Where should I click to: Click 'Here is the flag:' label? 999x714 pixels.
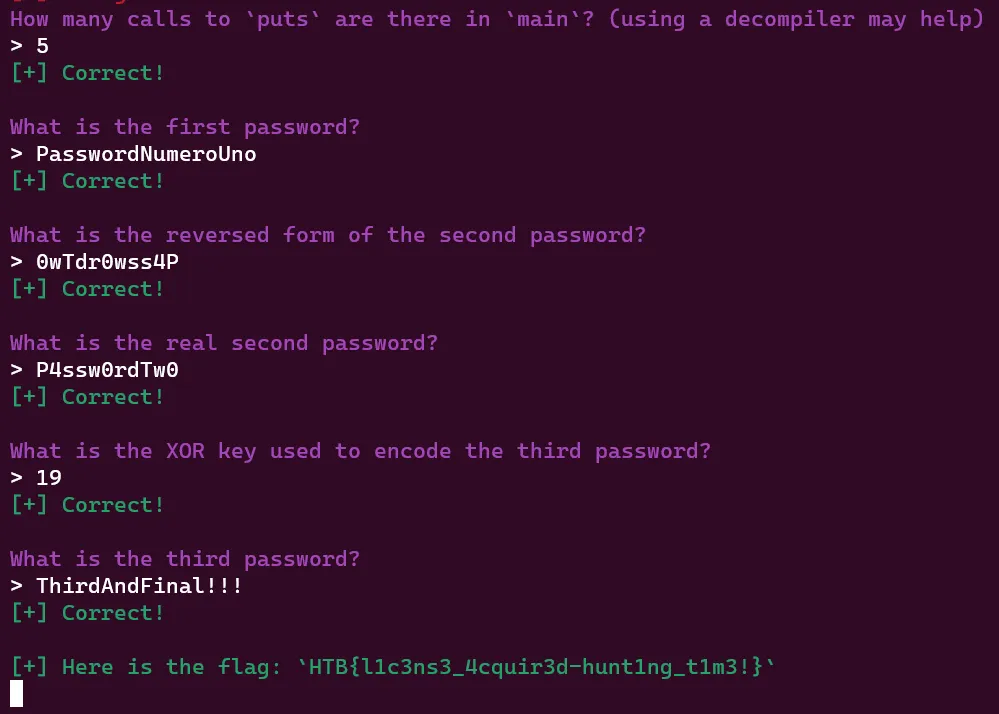[171, 667]
